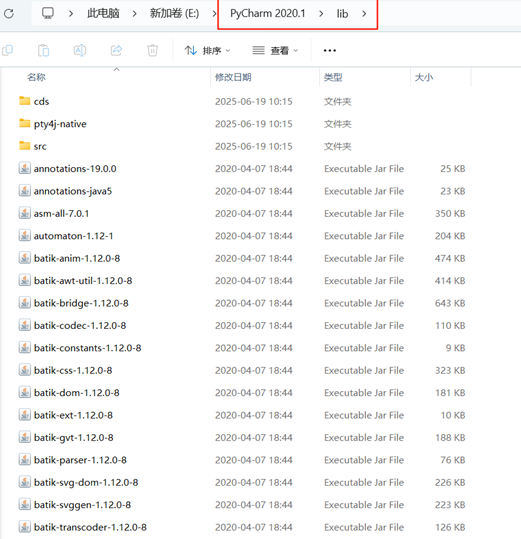Click the delete trash icon
This screenshot has width=521, height=539.
(153, 51)
